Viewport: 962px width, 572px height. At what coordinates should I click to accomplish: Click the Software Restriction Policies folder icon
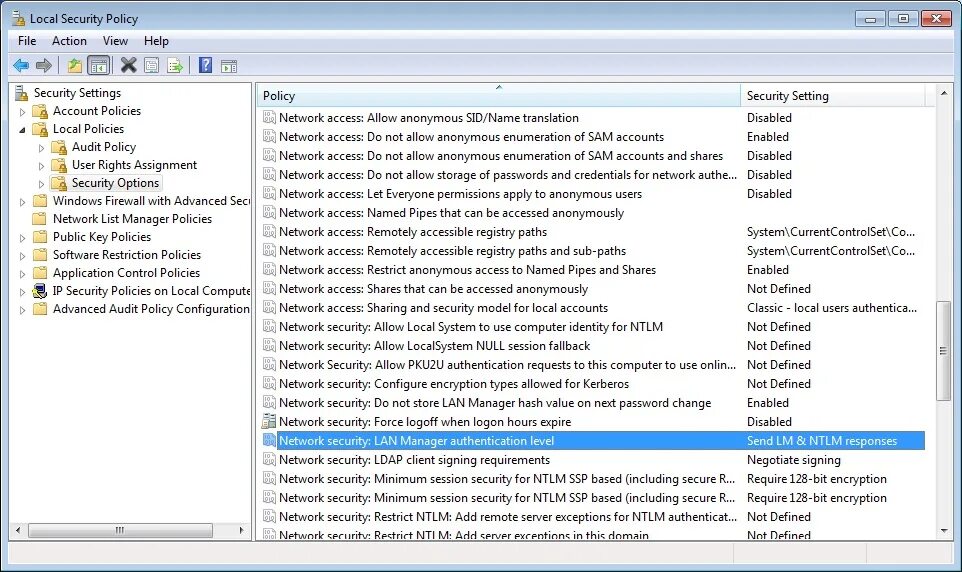[x=40, y=255]
